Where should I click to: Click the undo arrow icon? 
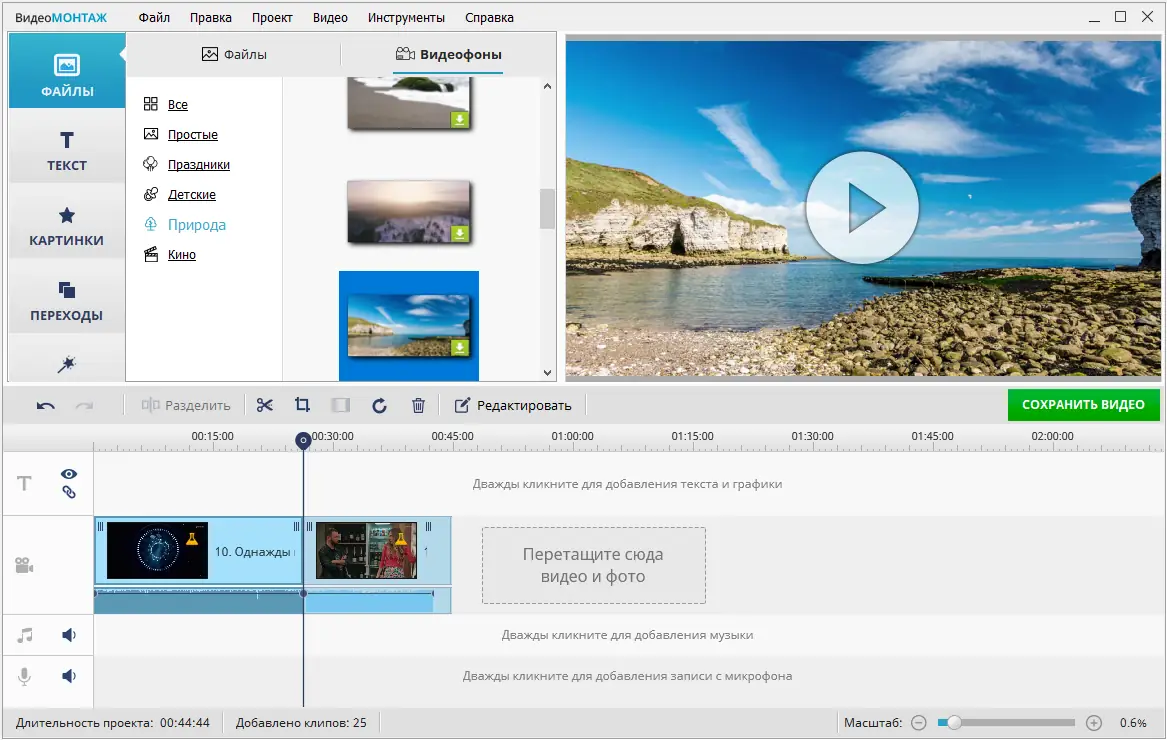click(x=46, y=405)
